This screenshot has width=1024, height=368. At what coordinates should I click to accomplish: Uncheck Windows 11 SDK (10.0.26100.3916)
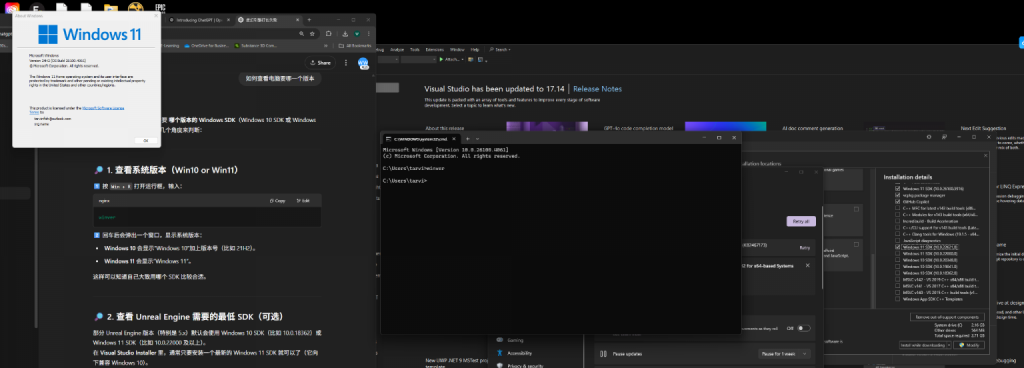(897, 188)
